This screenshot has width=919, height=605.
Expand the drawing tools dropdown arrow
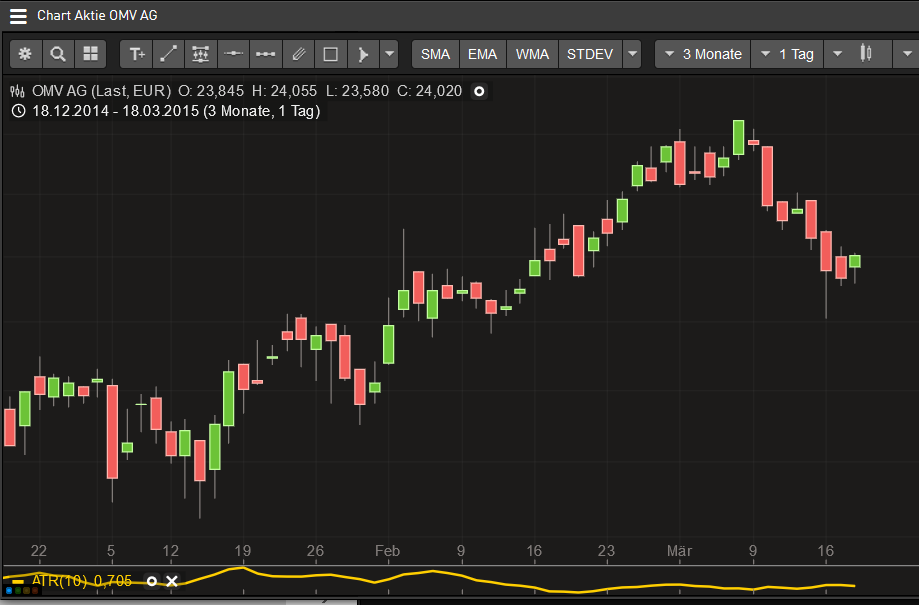tap(389, 54)
